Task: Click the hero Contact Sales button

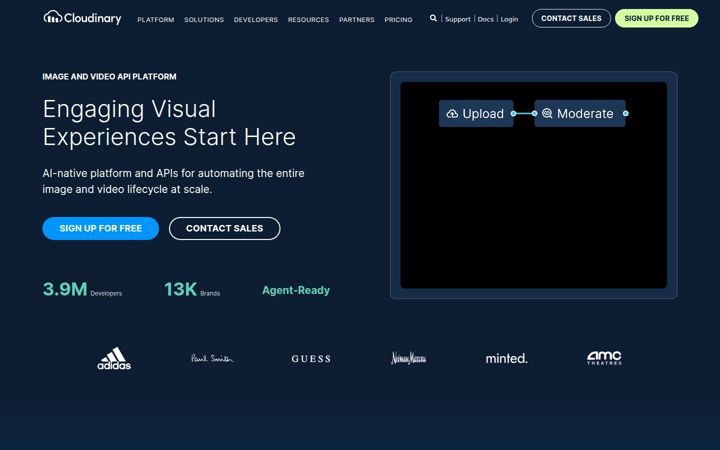Action: [225, 228]
